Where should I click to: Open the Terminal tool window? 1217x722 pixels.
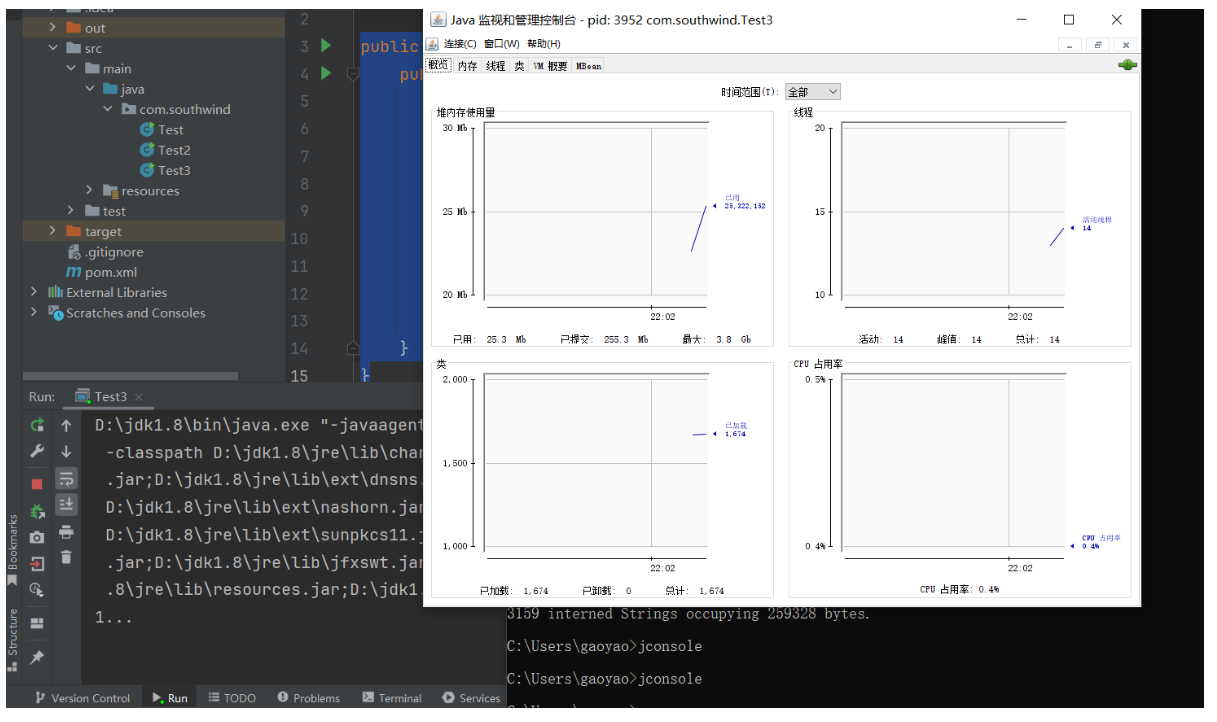(391, 698)
